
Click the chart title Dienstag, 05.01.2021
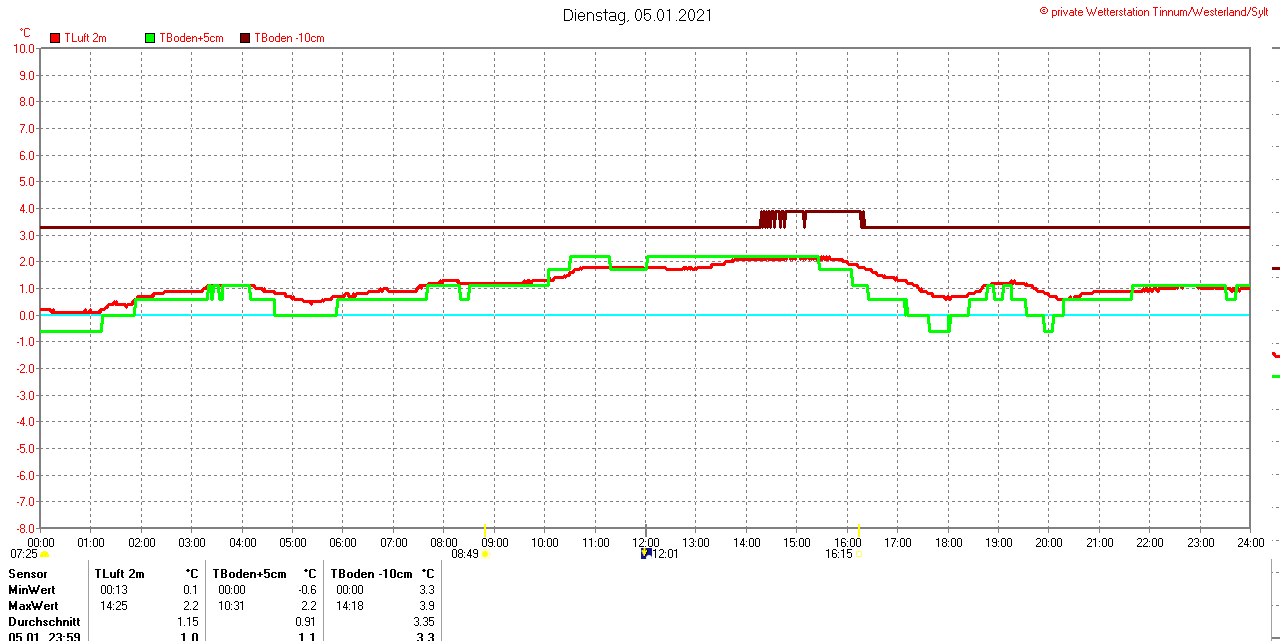(637, 15)
